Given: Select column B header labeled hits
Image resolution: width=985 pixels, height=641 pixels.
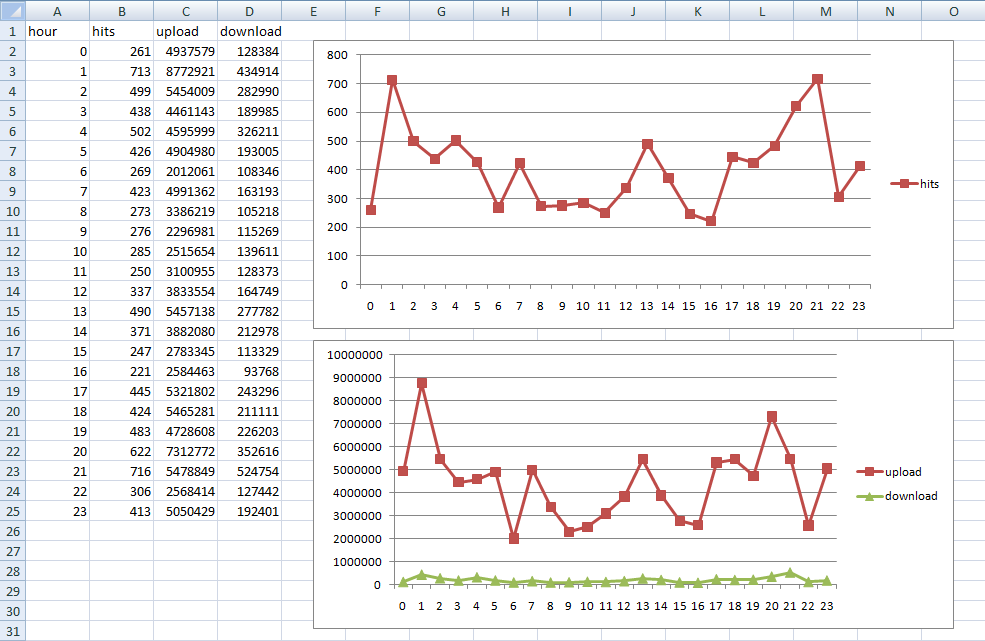Looking at the screenshot, I should click(121, 11).
